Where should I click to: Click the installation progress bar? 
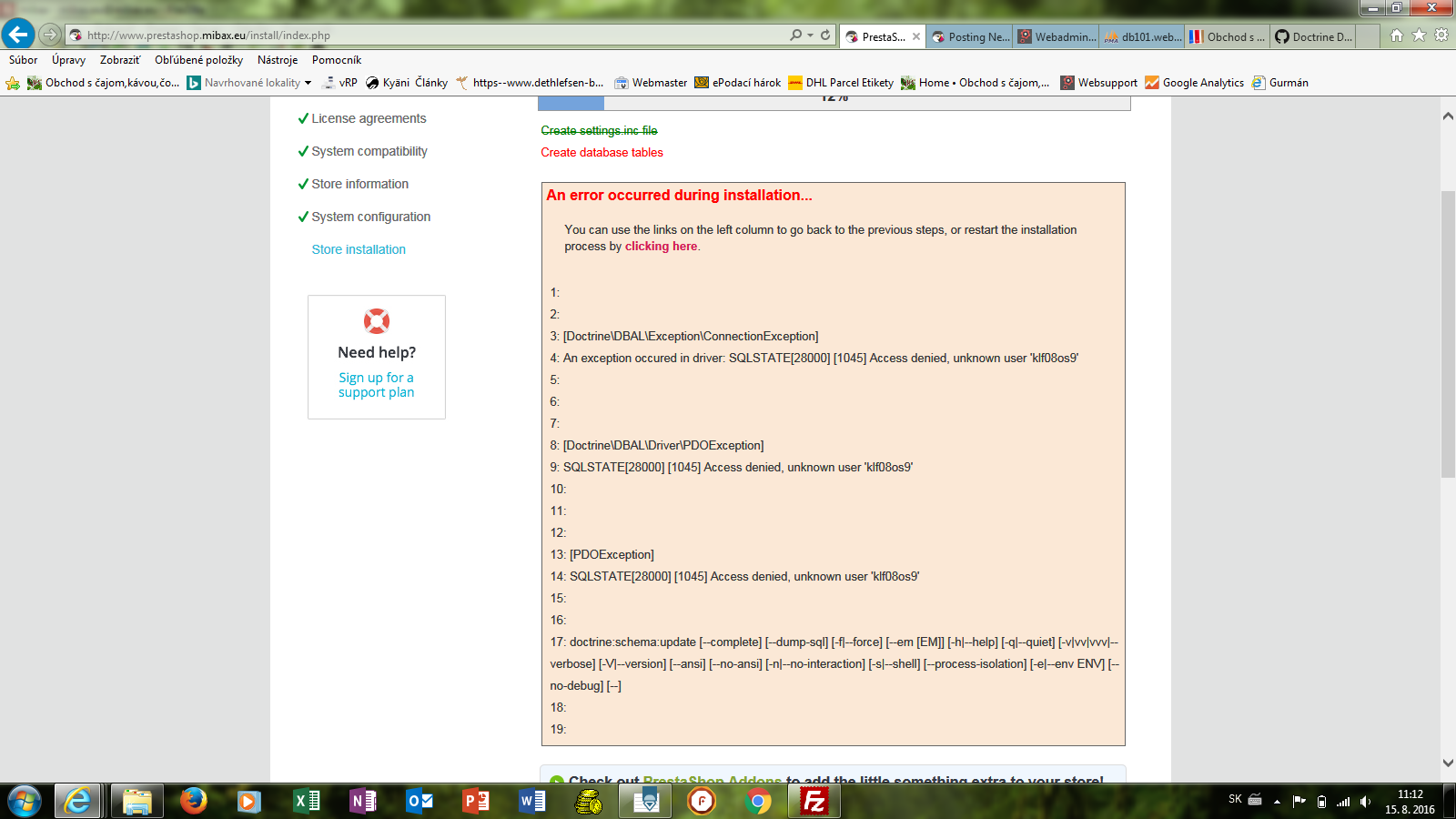pos(834,103)
